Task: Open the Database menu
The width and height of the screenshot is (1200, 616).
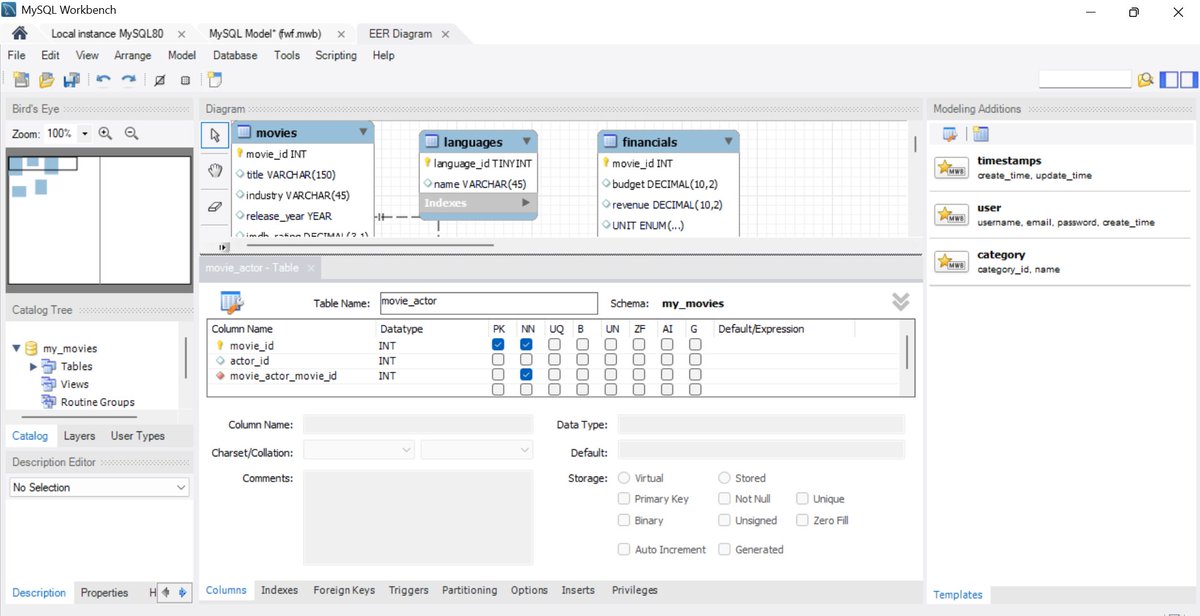Action: [x=235, y=56]
